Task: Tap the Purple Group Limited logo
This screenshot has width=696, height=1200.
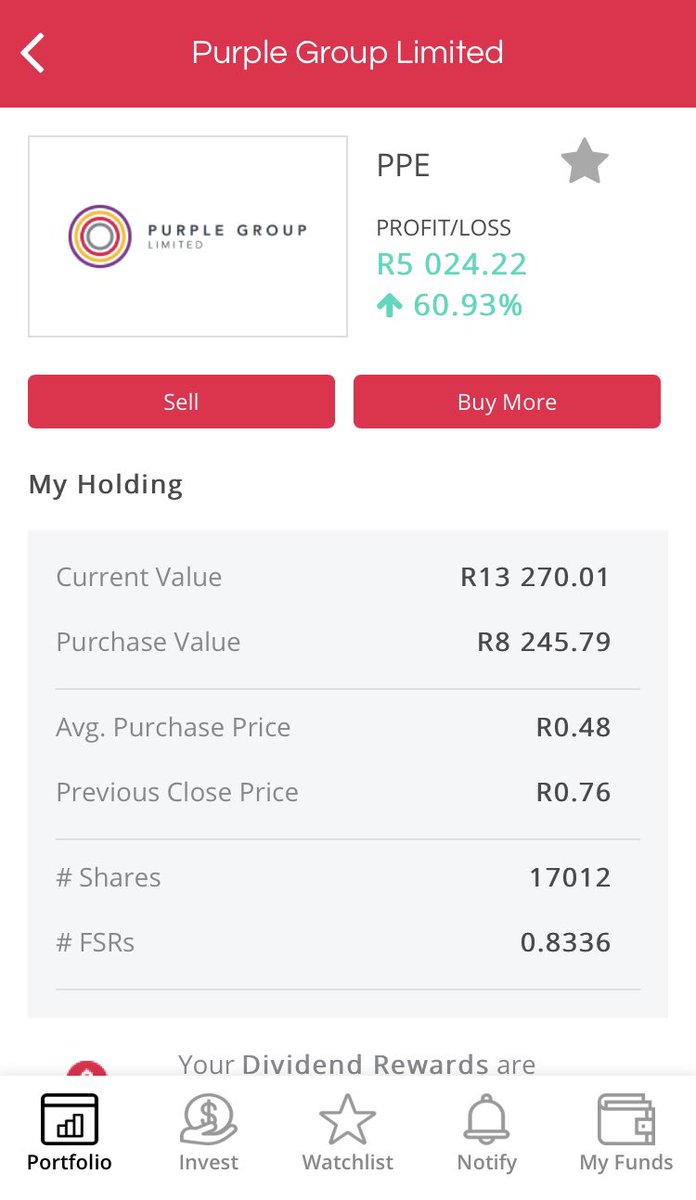Action: (x=188, y=236)
